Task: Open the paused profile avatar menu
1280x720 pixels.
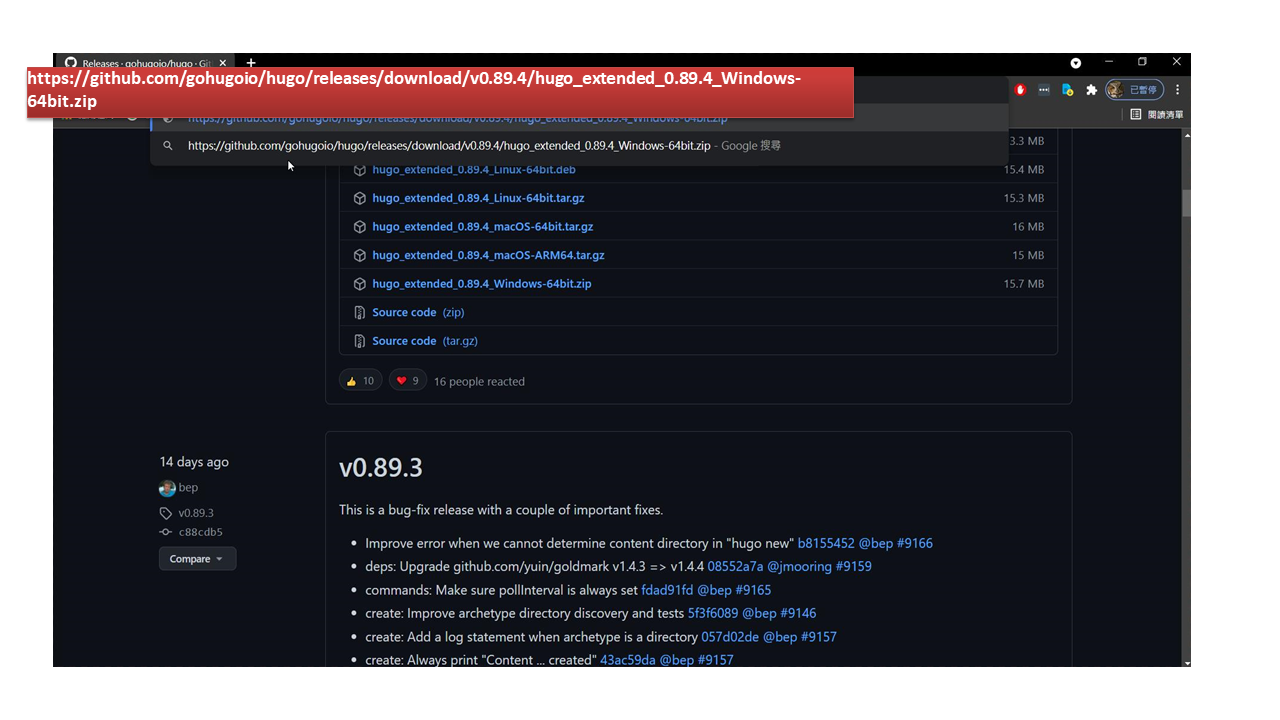Action: [1134, 90]
